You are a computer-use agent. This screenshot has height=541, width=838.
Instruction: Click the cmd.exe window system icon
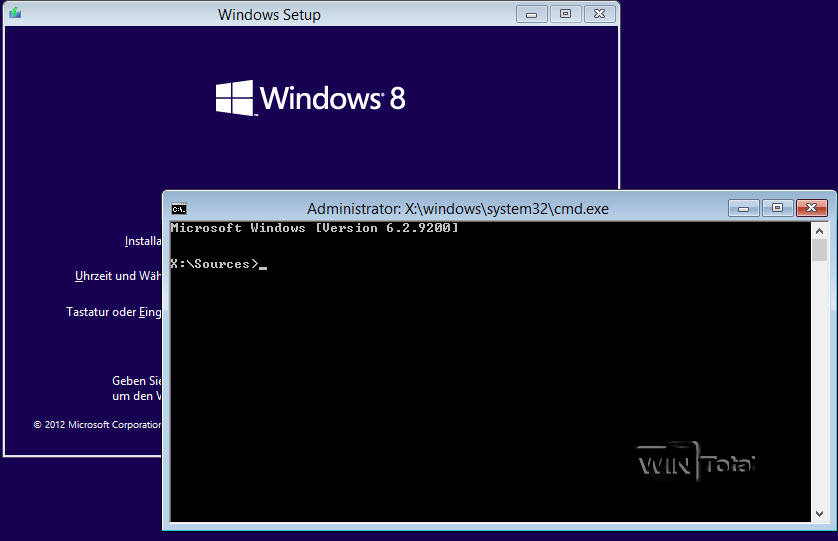(x=179, y=208)
